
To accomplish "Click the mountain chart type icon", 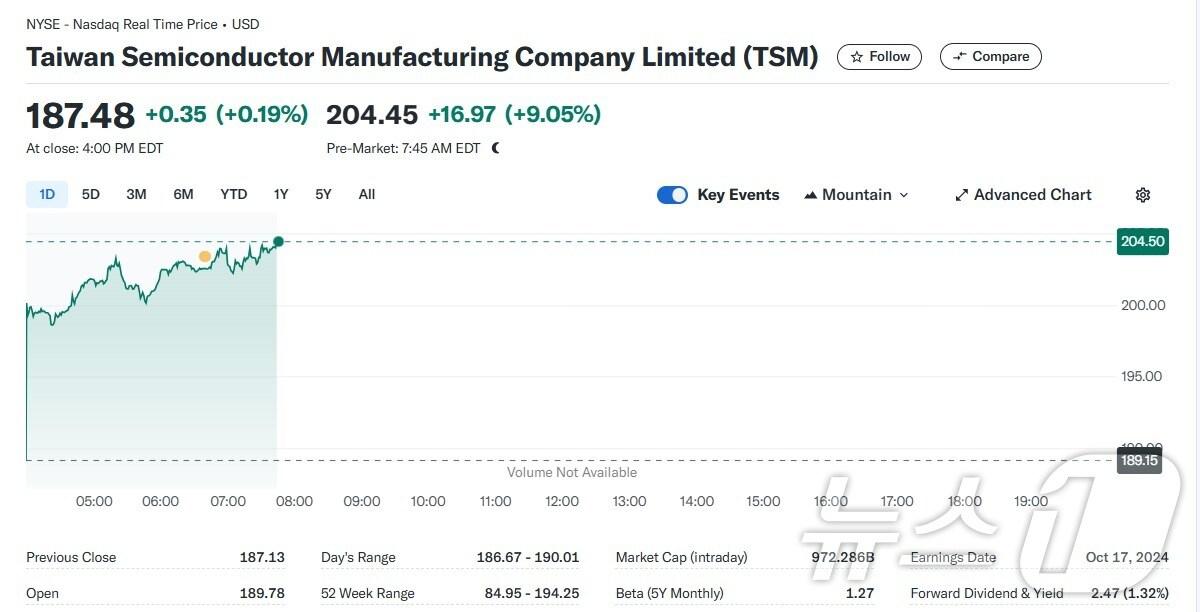I will click(811, 194).
